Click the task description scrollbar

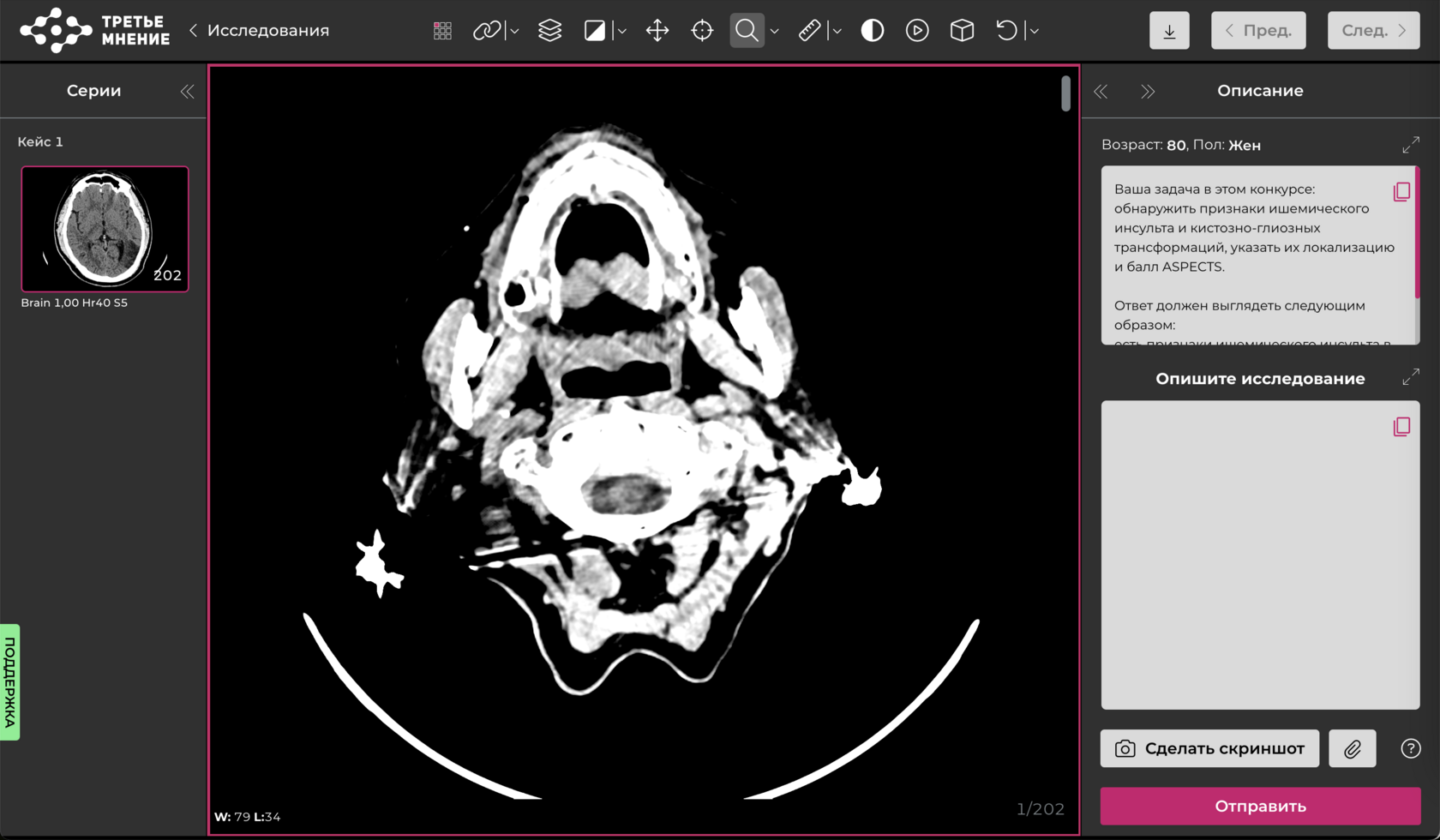(x=1417, y=233)
